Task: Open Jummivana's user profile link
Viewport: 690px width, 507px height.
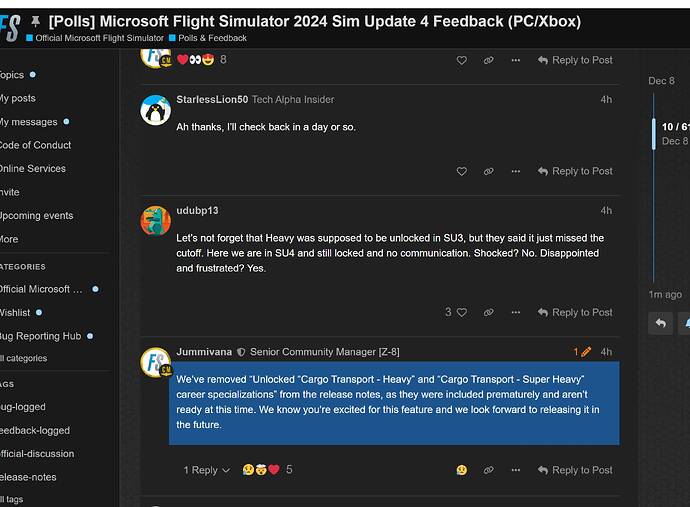Action: click(203, 352)
